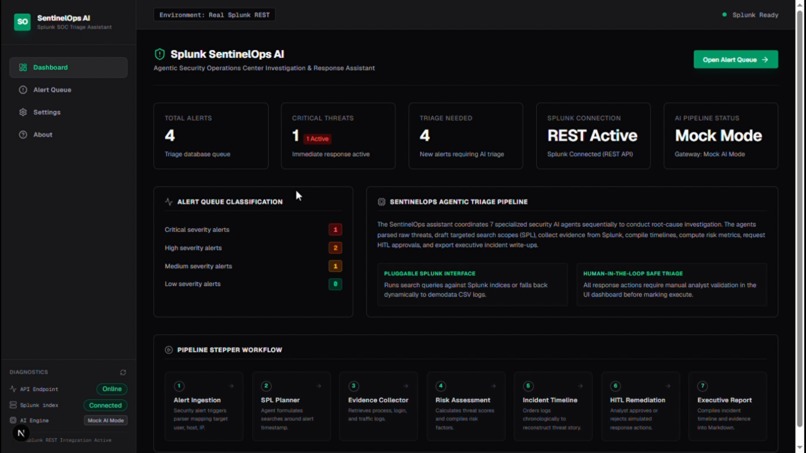Click the Medium severity alerts row label
This screenshot has height=453, width=806.
pos(198,266)
